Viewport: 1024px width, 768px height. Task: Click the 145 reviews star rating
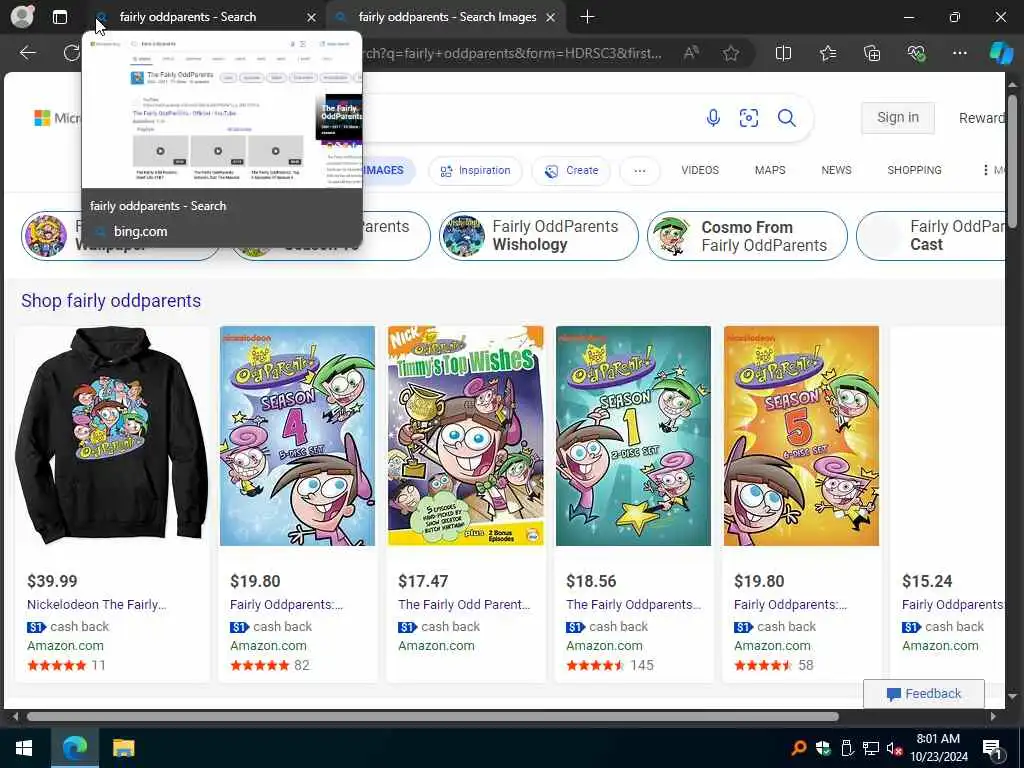click(x=610, y=665)
